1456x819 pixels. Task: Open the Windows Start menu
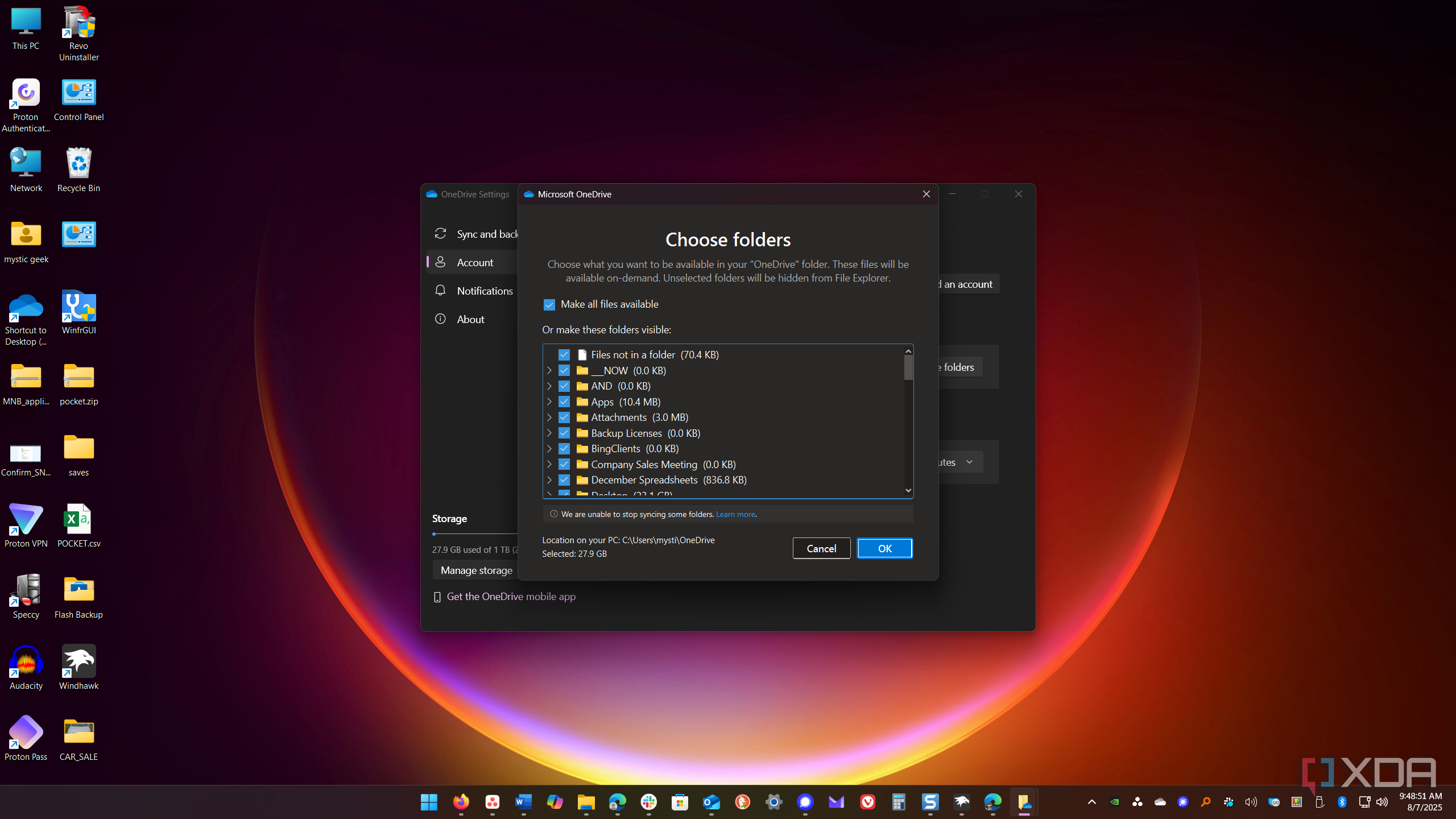[x=429, y=802]
